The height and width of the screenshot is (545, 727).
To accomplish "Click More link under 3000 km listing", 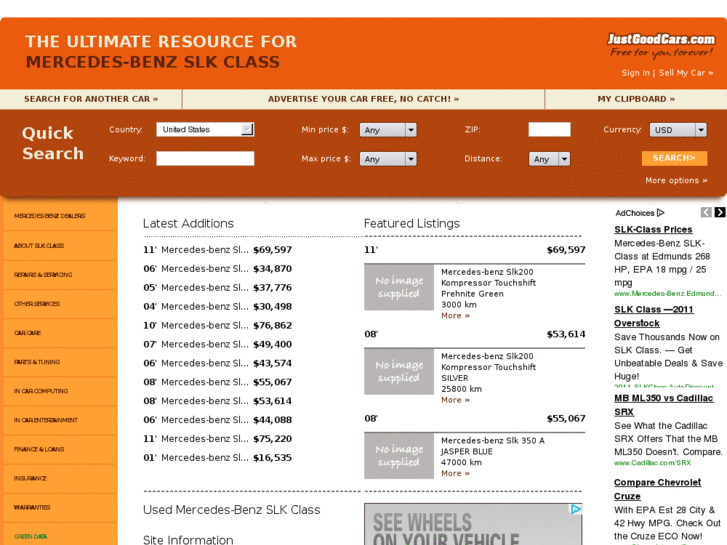I will click(x=455, y=316).
